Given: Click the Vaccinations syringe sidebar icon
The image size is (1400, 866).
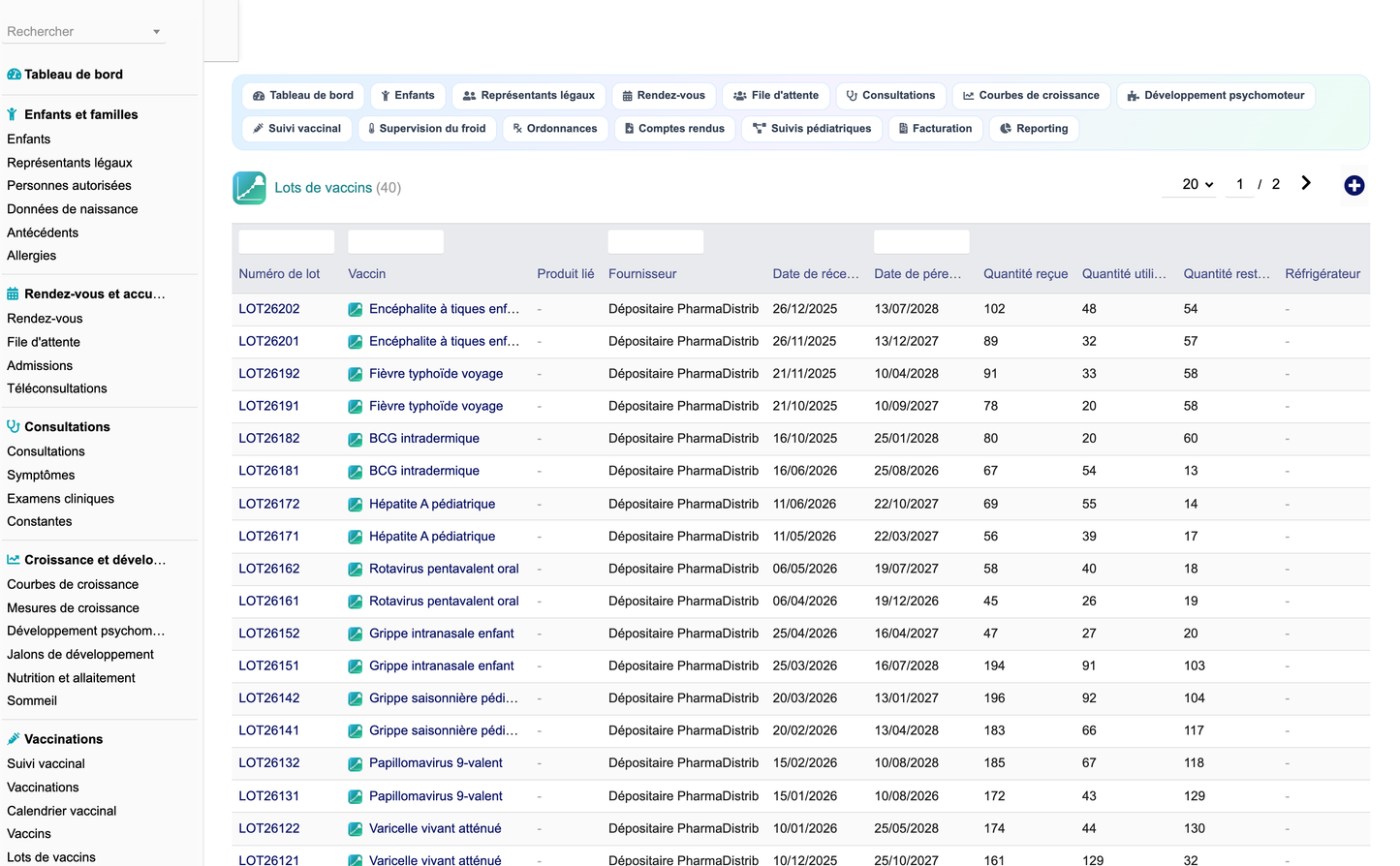Looking at the screenshot, I should pyautogui.click(x=14, y=738).
